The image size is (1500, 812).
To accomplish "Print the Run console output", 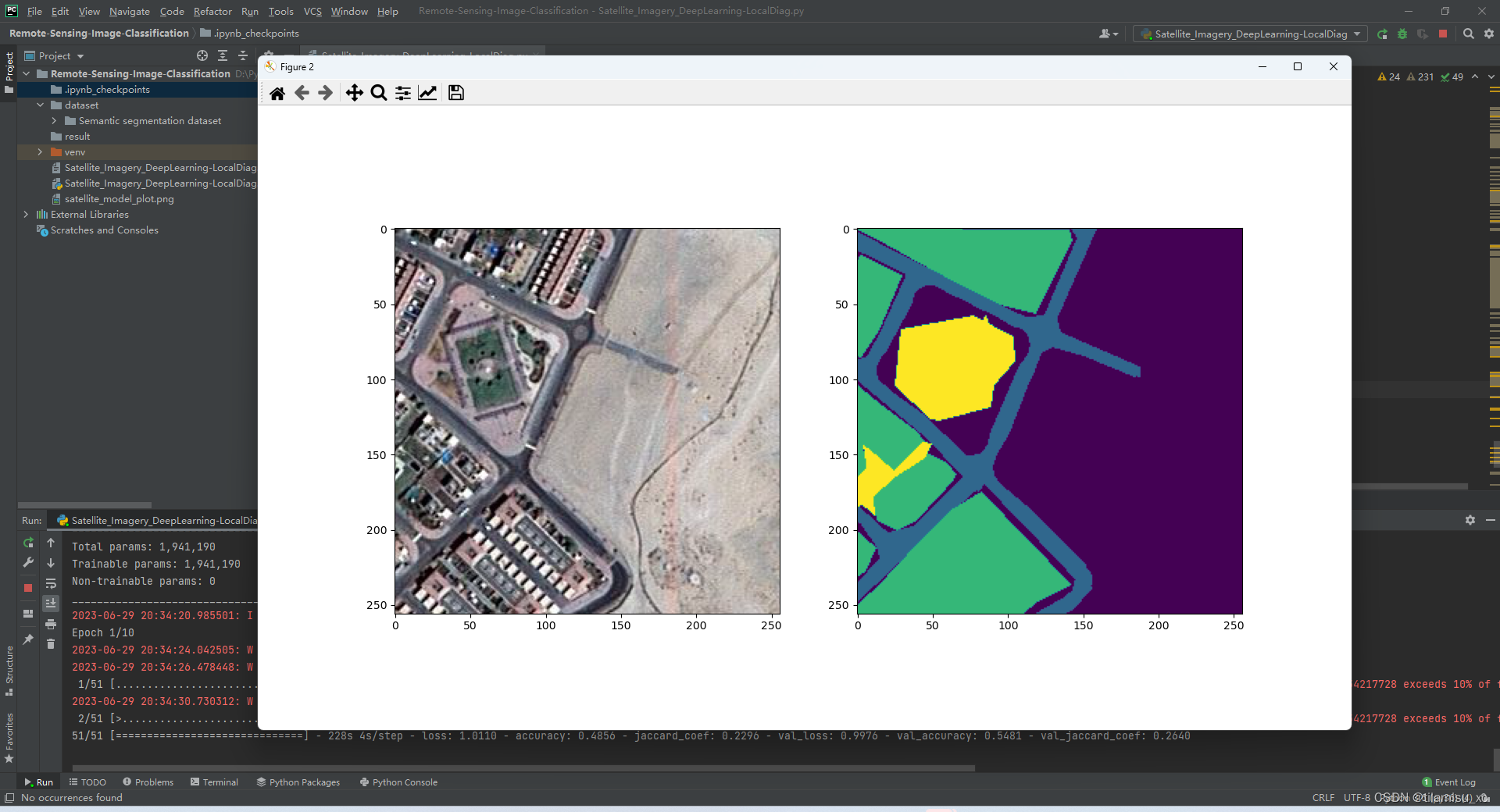I will 51,624.
